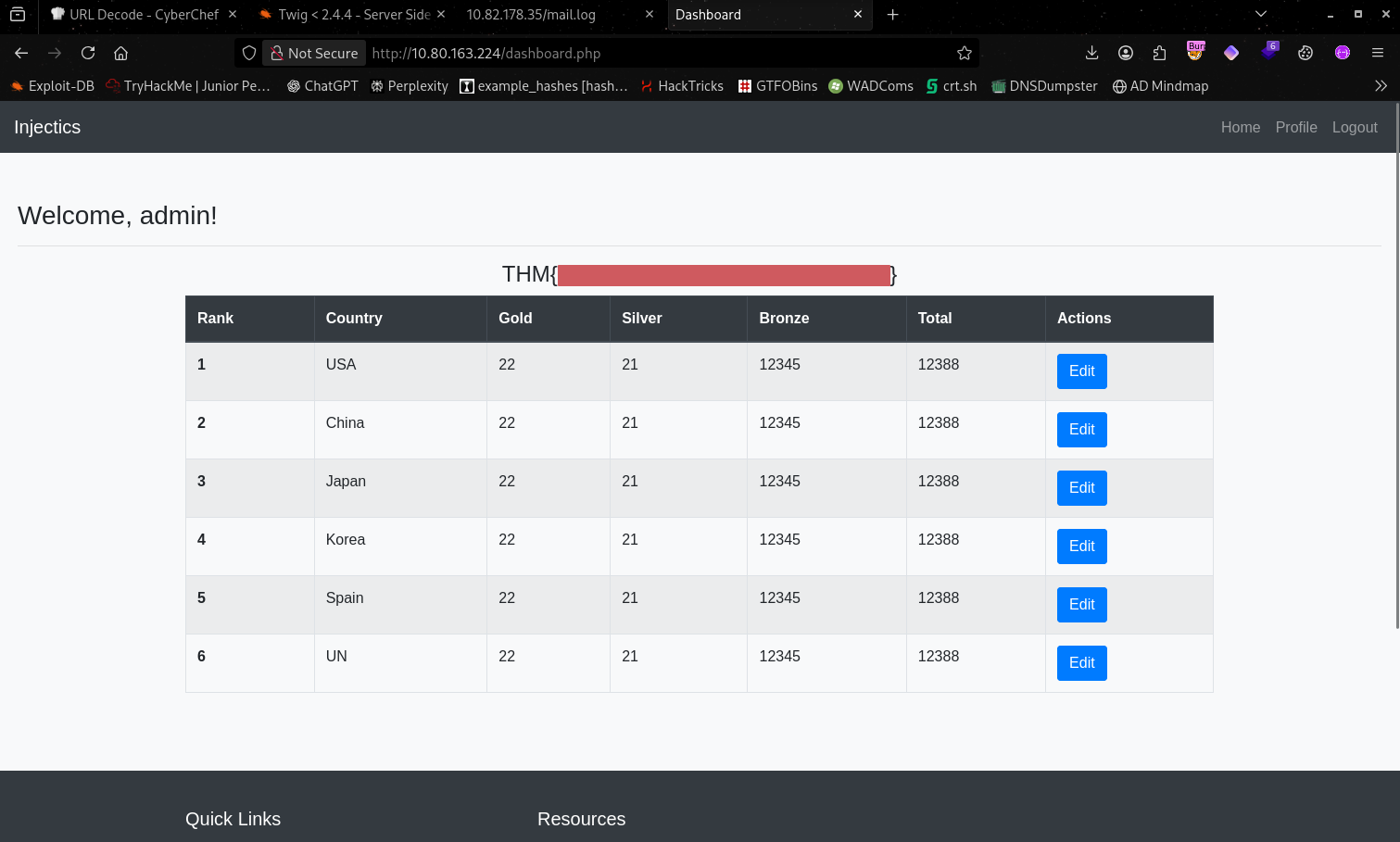1400x842 pixels.
Task: Click the browser reload icon
Action: coord(88,53)
